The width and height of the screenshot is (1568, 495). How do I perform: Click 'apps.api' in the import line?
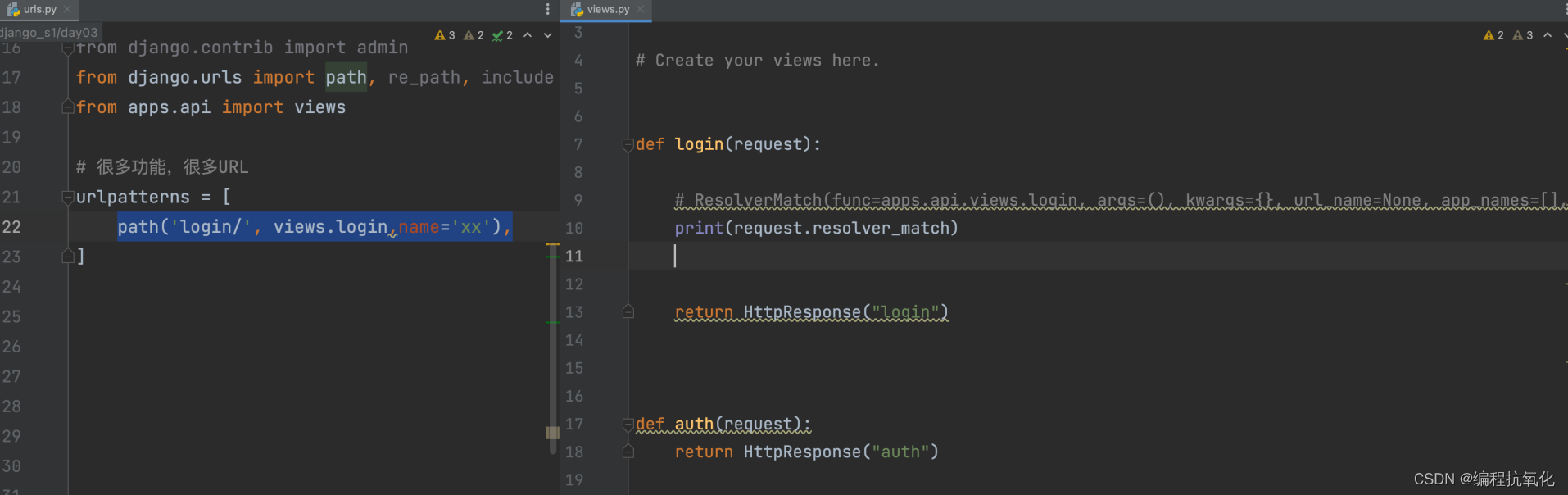169,107
